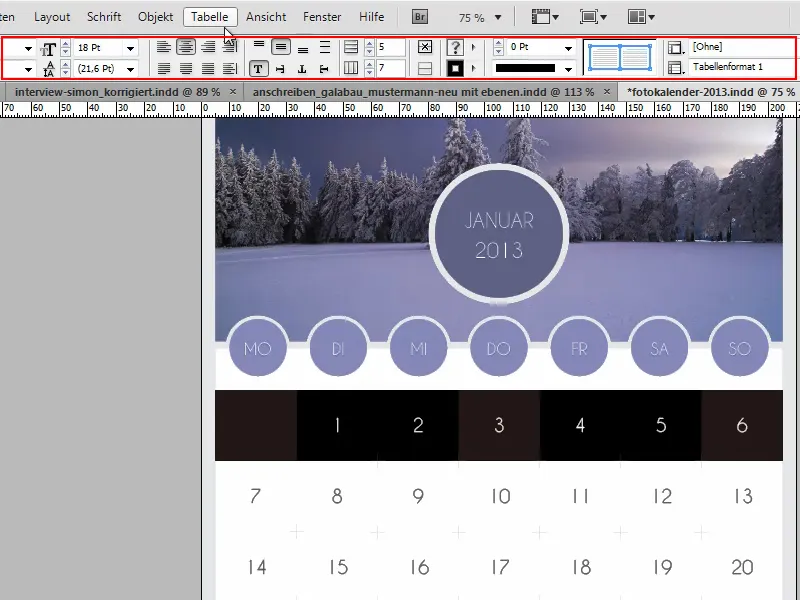Open the leading 21,6 Pt dropdown

[x=131, y=69]
